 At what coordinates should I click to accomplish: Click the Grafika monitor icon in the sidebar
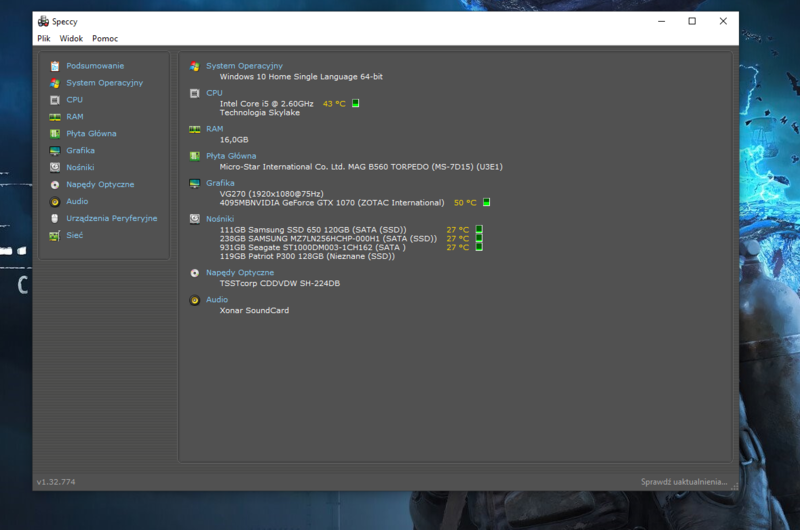[55, 151]
